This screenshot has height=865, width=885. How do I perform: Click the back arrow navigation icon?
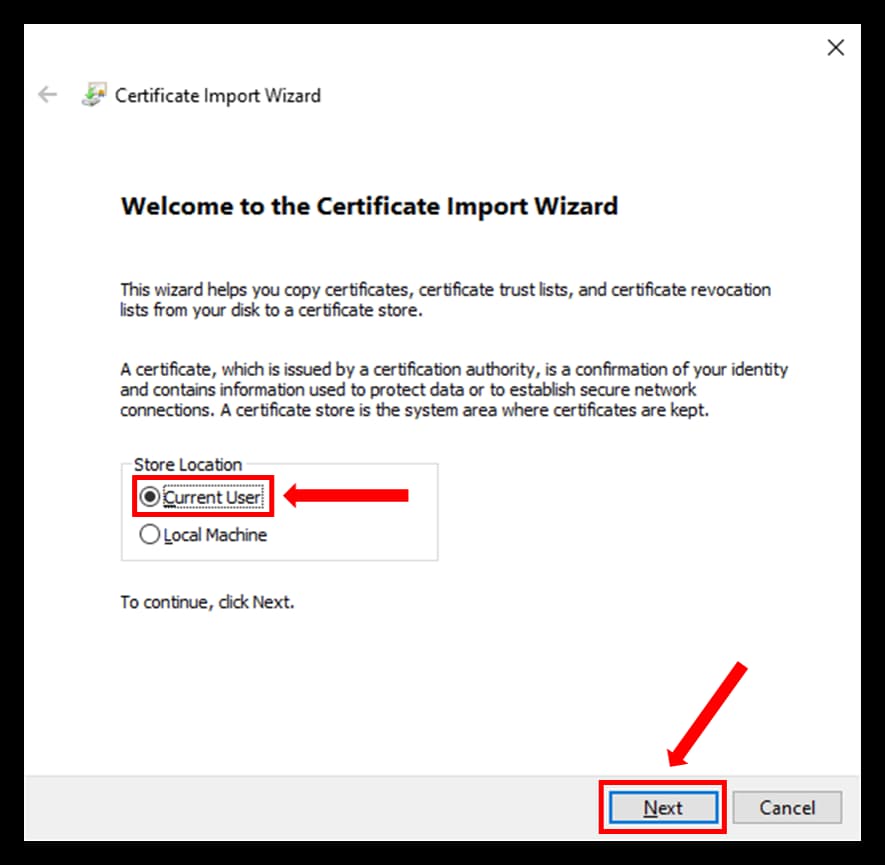pyautogui.click(x=47, y=94)
